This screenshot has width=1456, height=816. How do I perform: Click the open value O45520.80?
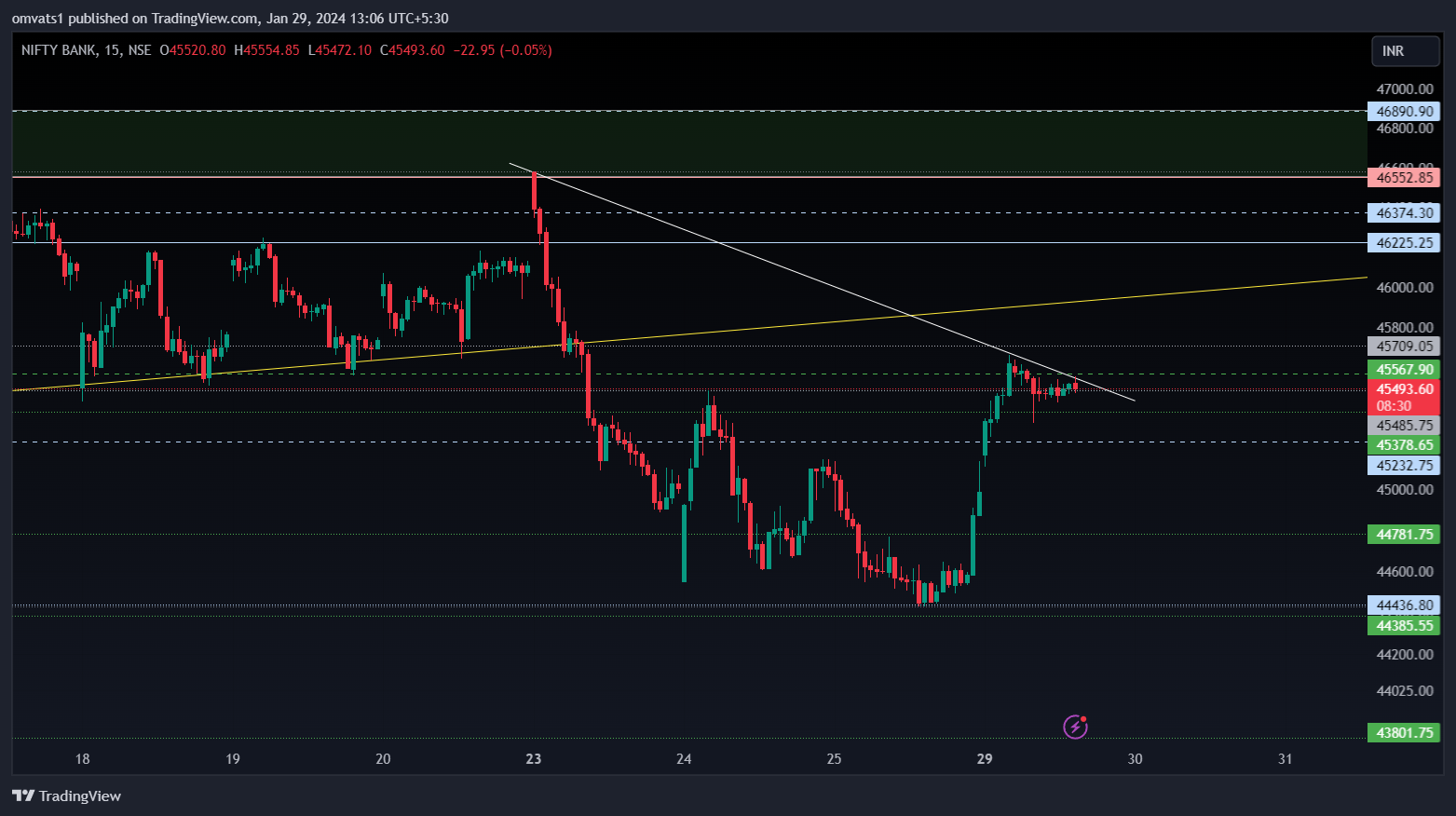coord(193,50)
